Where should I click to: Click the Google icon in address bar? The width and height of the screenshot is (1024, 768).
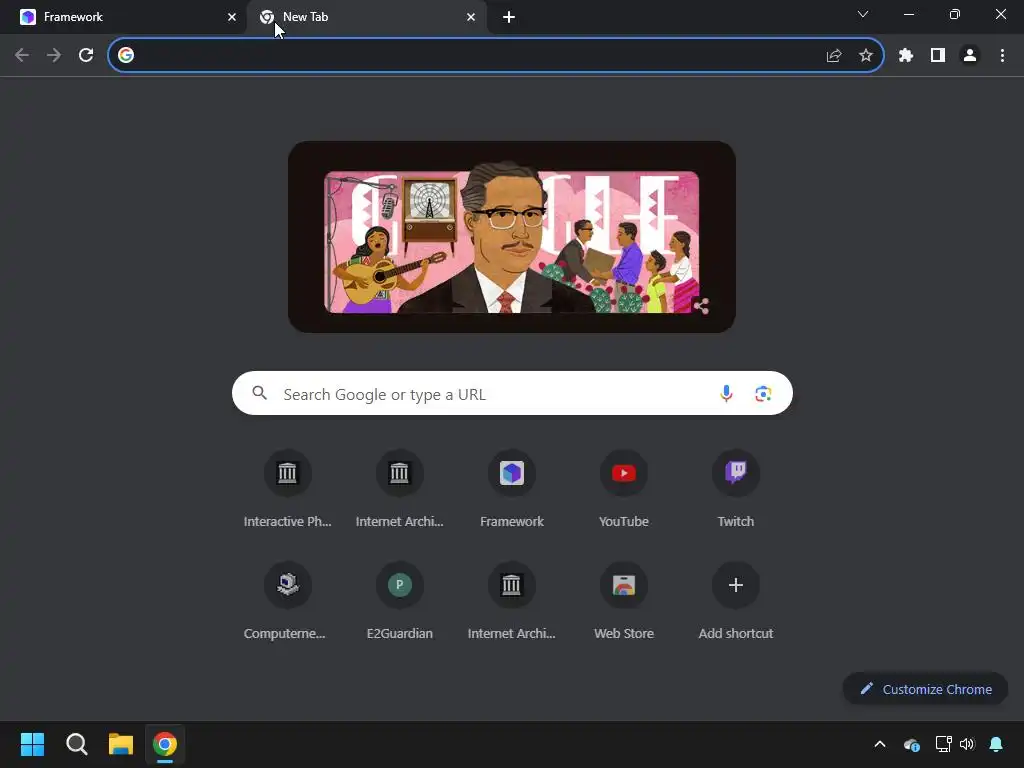point(126,56)
